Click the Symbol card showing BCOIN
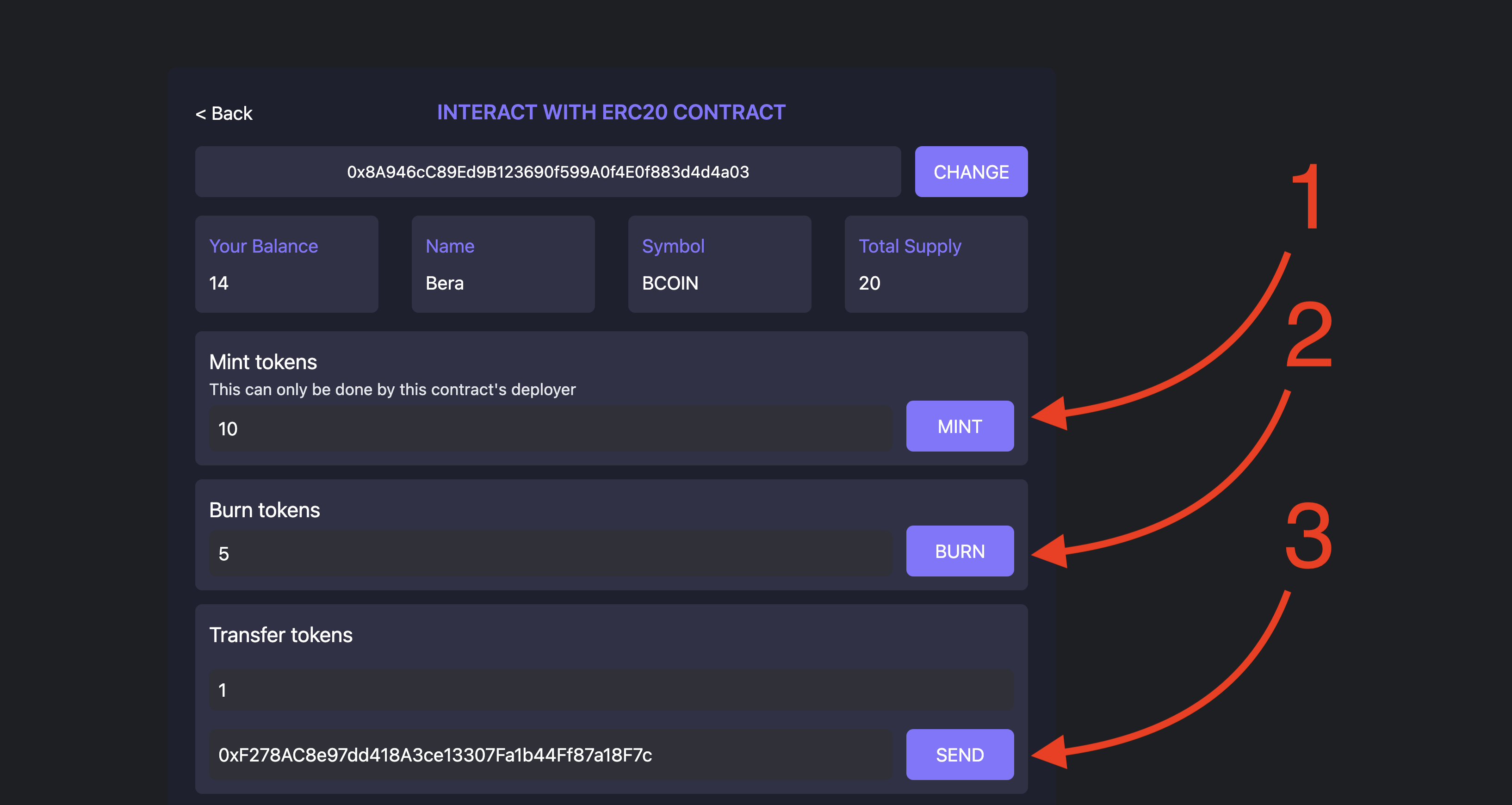This screenshot has width=1512, height=805. (x=719, y=264)
